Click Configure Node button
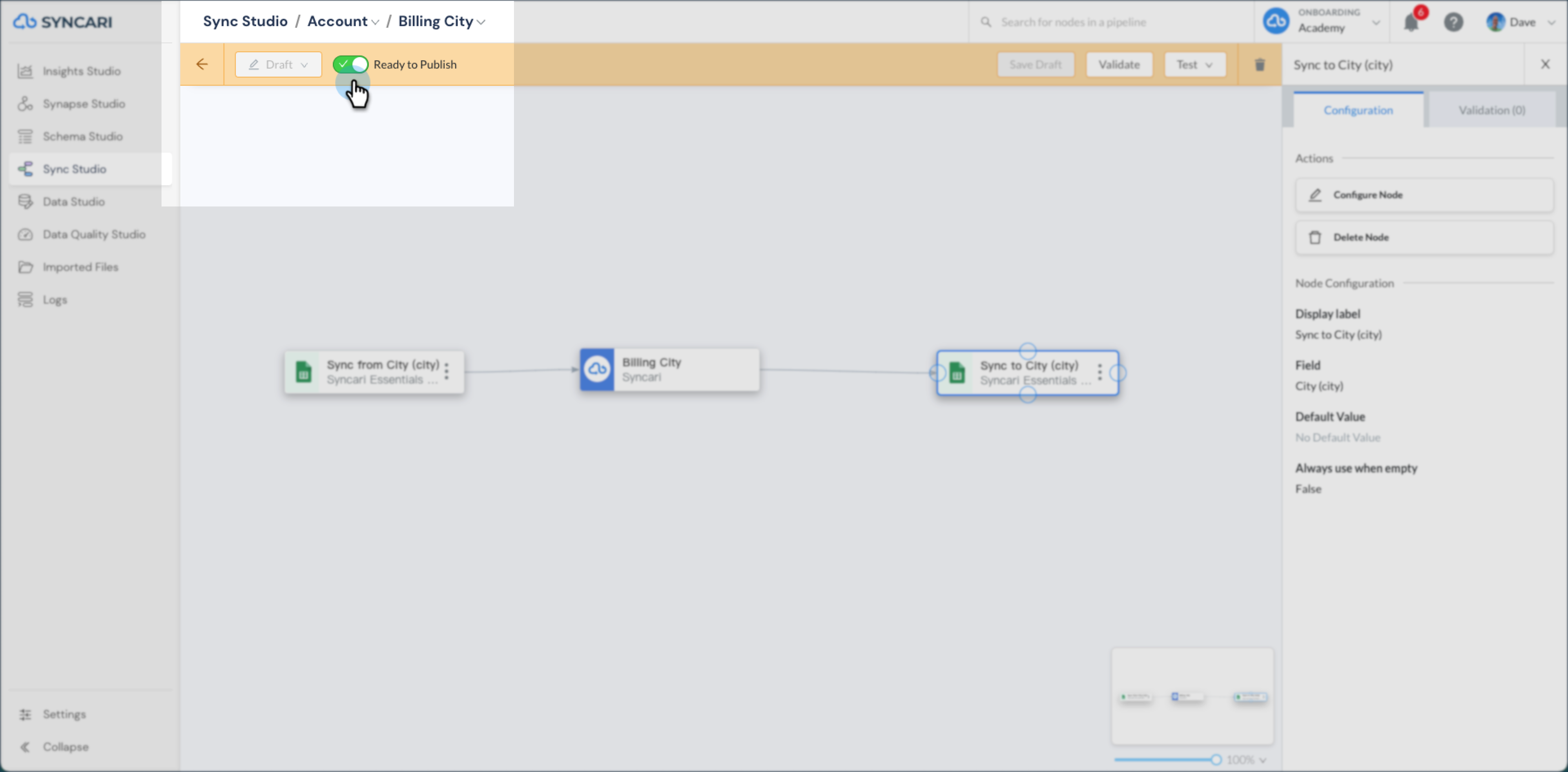 [x=1424, y=195]
